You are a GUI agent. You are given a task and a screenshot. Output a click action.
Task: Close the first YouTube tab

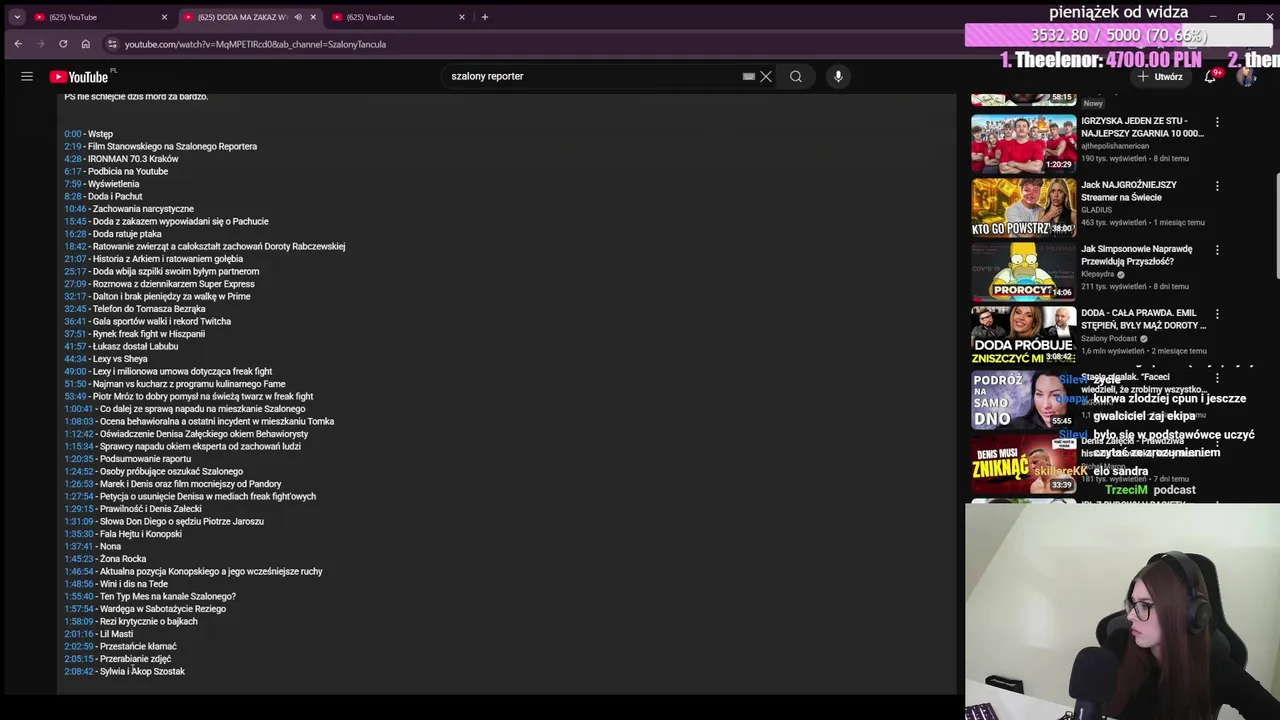coord(164,17)
